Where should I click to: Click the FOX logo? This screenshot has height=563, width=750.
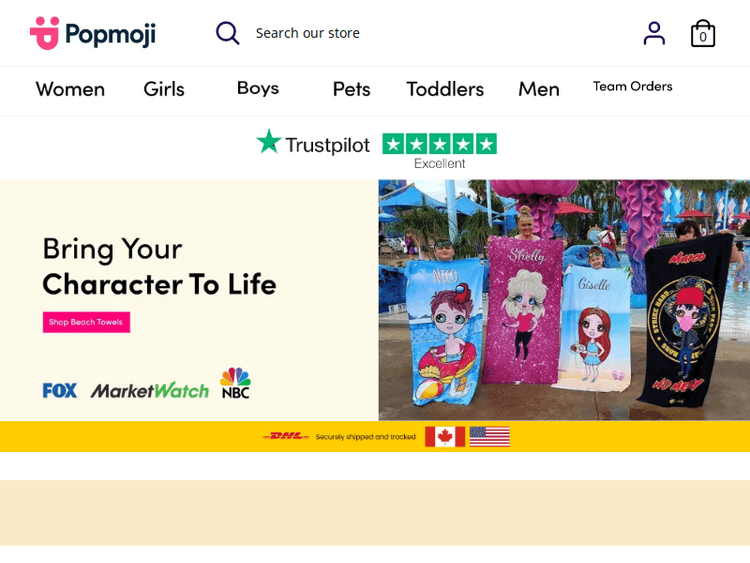[x=60, y=390]
